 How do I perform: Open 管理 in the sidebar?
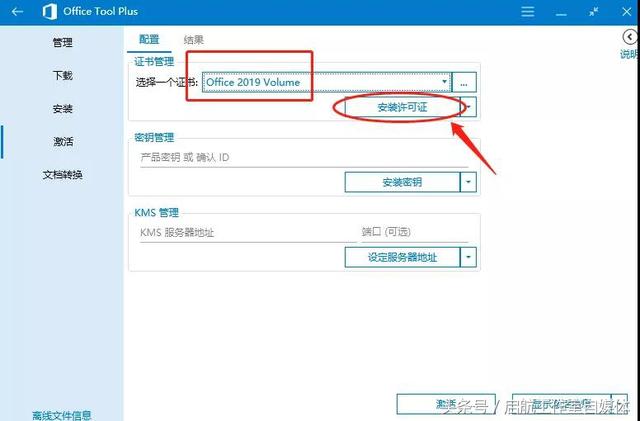coord(62,42)
